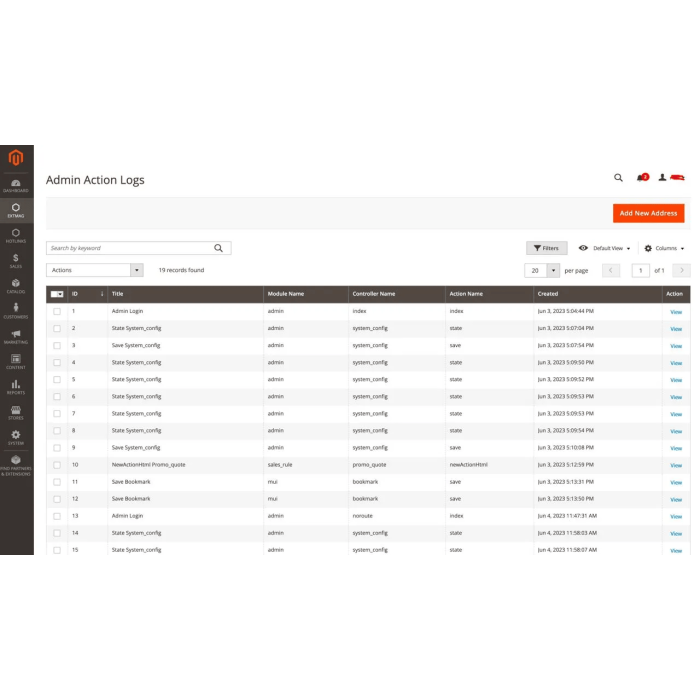Sort by the ID column header
Screen dimensions: 700x700
pyautogui.click(x=88, y=294)
